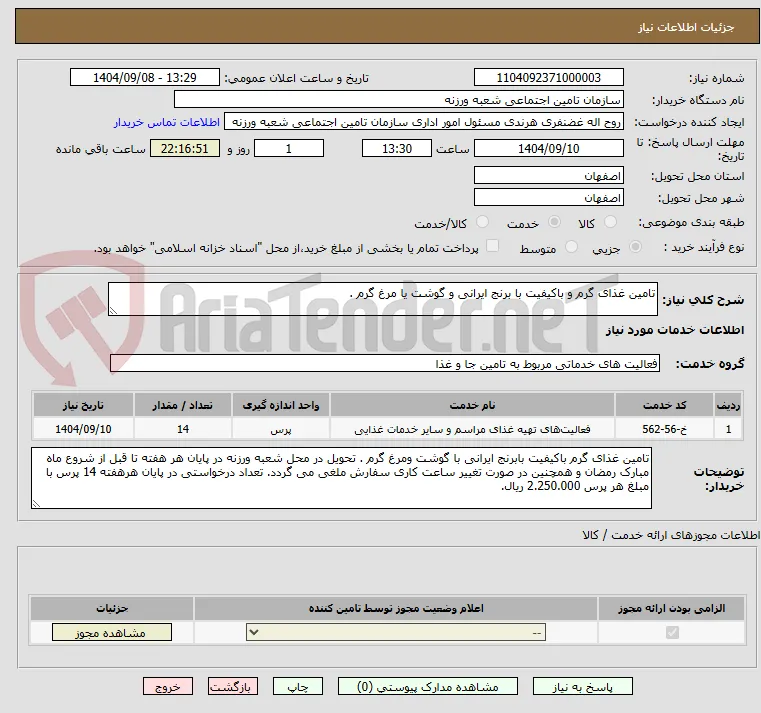Click the گروه خدمت field
Viewport: 761px width, 713px height.
click(x=384, y=363)
